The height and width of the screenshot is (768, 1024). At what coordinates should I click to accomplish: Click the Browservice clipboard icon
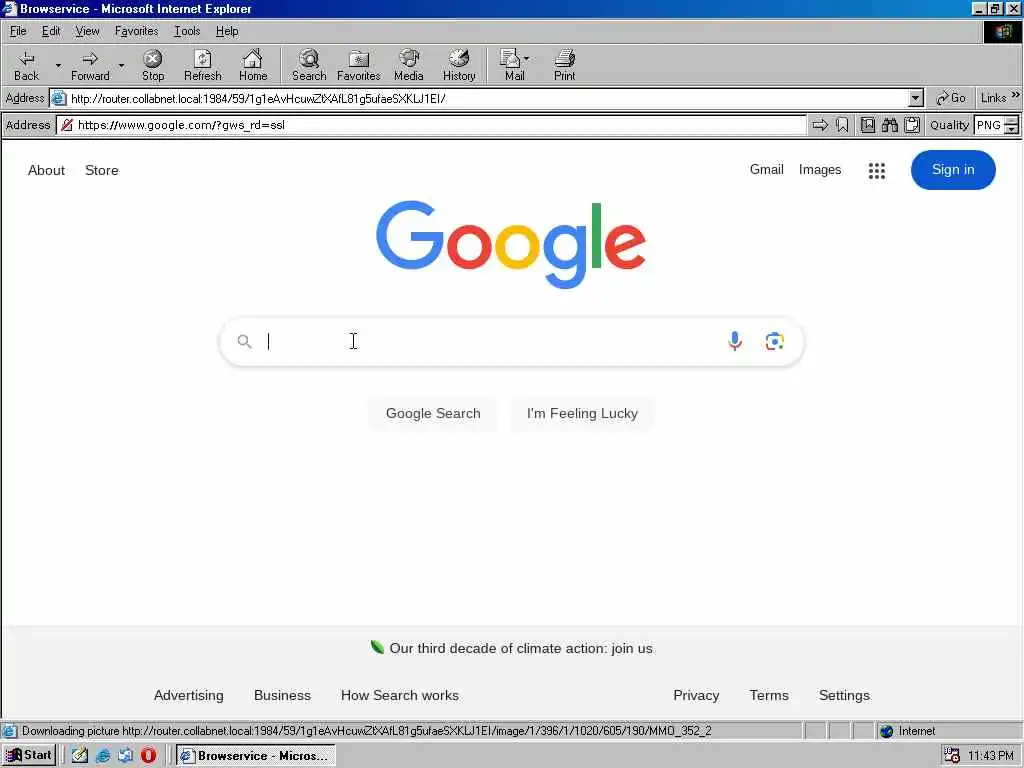click(x=912, y=125)
